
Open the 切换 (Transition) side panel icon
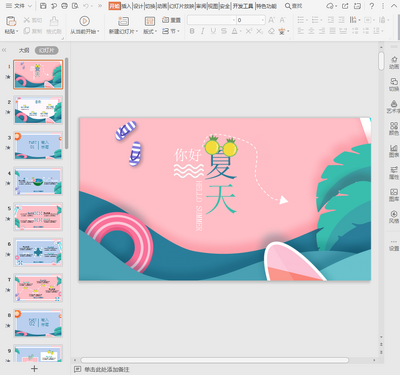[x=394, y=84]
